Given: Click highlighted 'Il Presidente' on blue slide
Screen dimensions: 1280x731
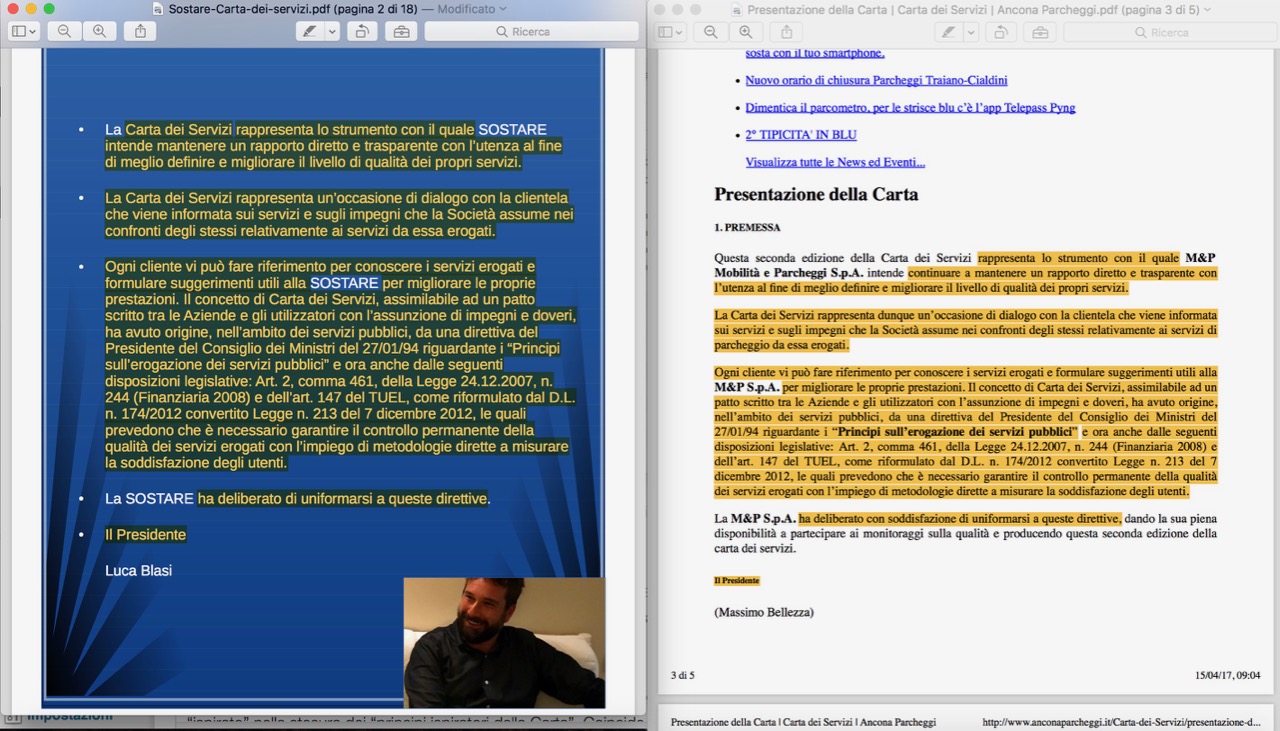Looking at the screenshot, I should coord(146,534).
